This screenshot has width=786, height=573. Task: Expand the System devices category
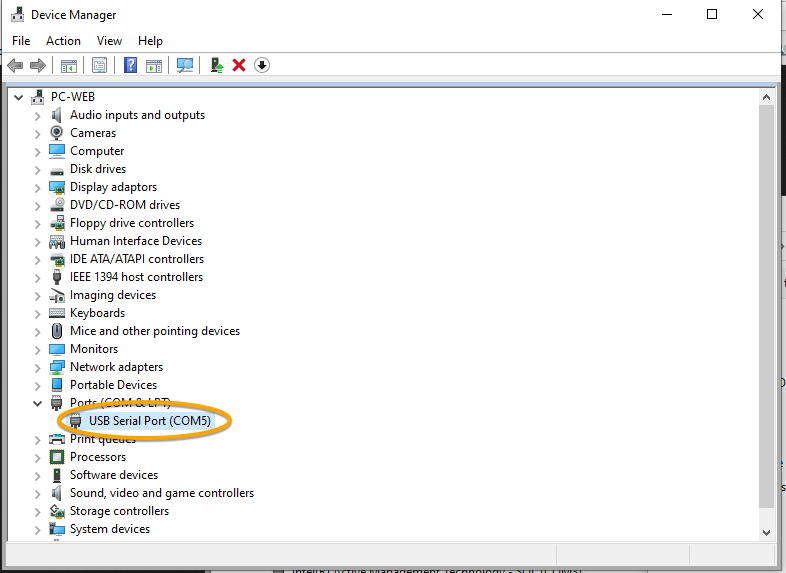(x=38, y=530)
